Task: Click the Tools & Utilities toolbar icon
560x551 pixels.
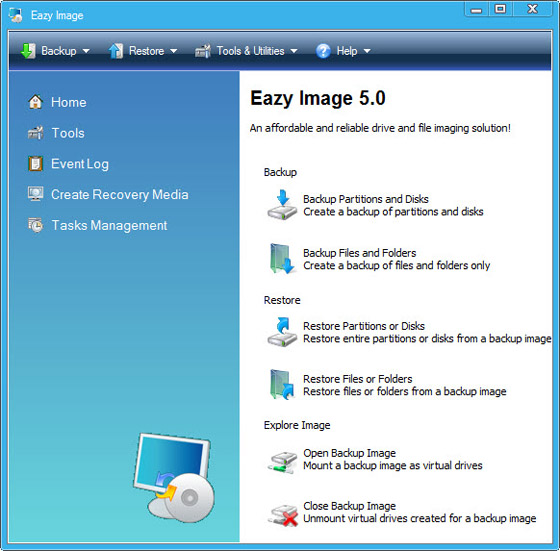Action: click(x=203, y=51)
